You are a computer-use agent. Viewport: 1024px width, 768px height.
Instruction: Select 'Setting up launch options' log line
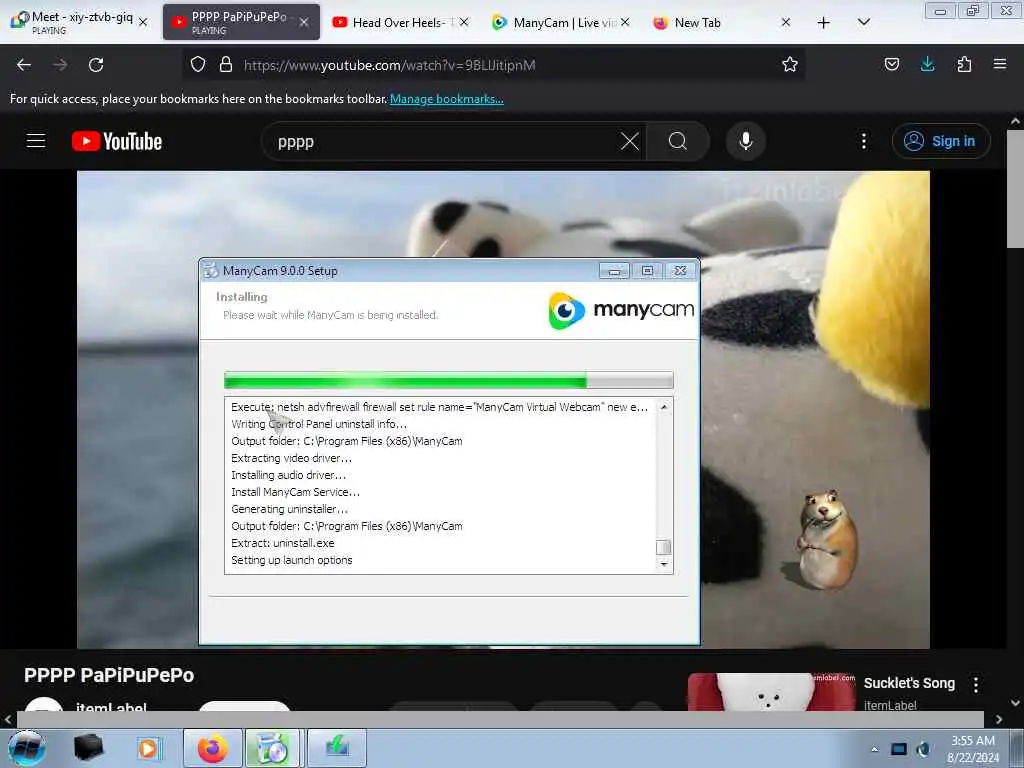pos(291,560)
